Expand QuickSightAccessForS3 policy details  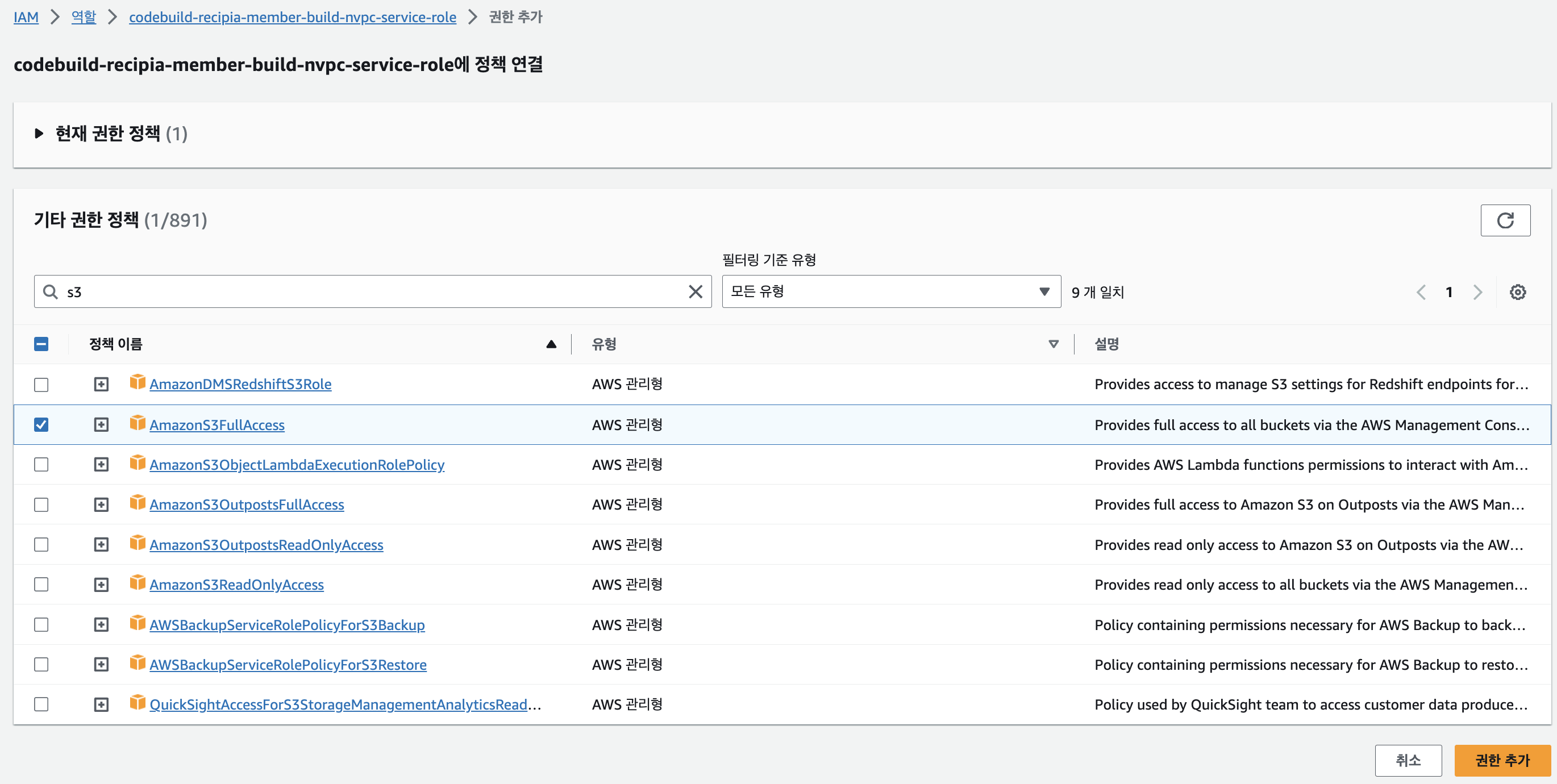(x=101, y=704)
